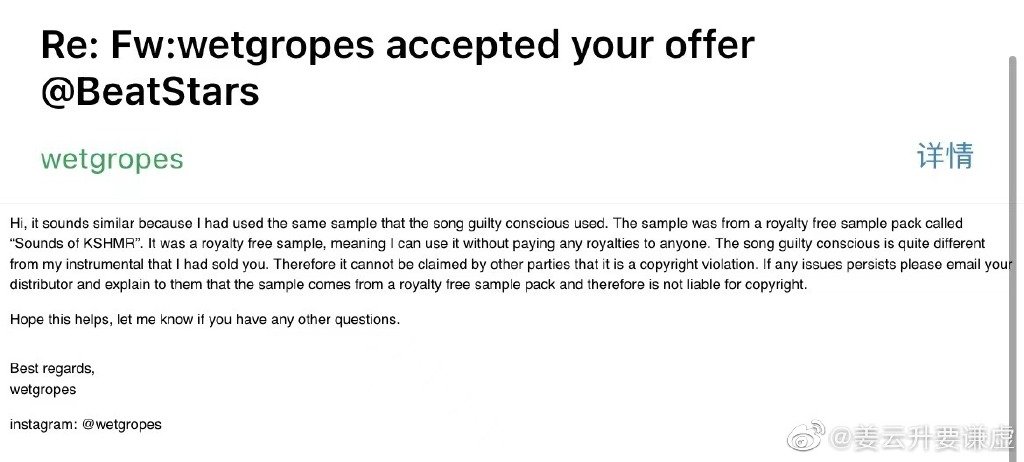The width and height of the screenshot is (1024, 462).
Task: Click the Weibo logo watermark icon
Action: coord(806,436)
